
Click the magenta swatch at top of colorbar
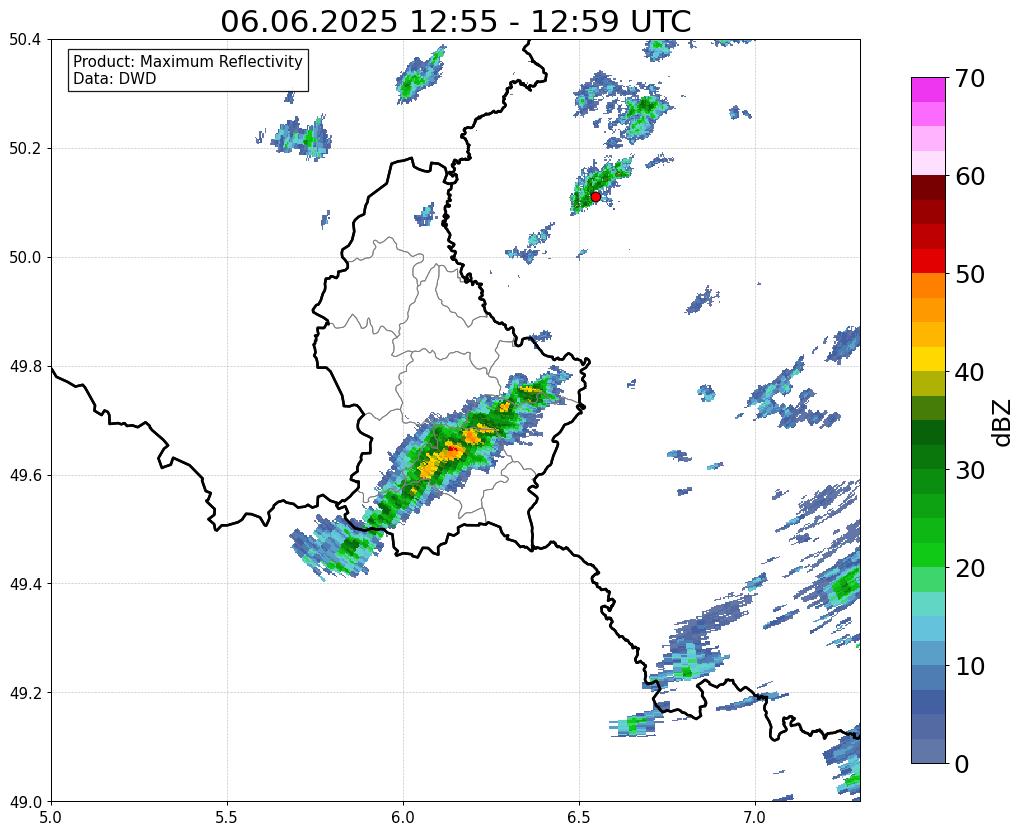click(928, 89)
